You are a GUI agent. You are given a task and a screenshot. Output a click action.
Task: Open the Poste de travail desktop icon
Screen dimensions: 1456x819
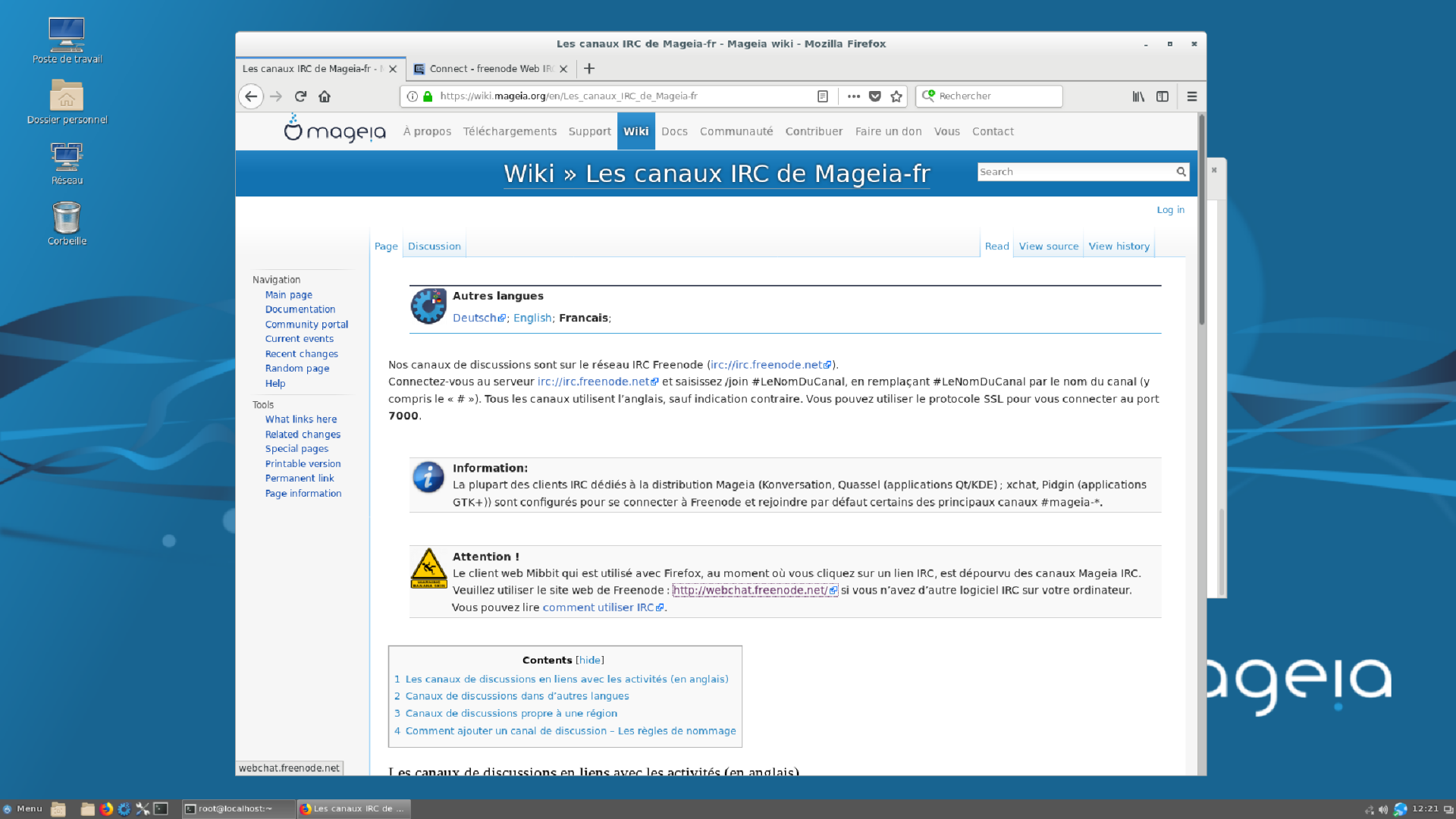67,40
